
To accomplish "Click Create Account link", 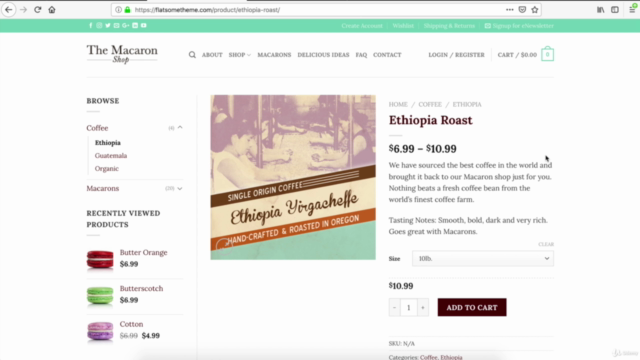I will point(362,26).
